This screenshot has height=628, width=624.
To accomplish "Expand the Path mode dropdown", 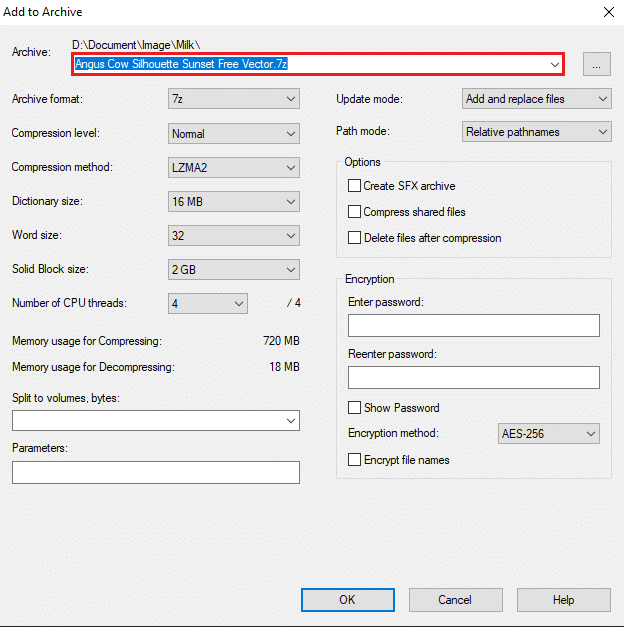I will click(537, 132).
